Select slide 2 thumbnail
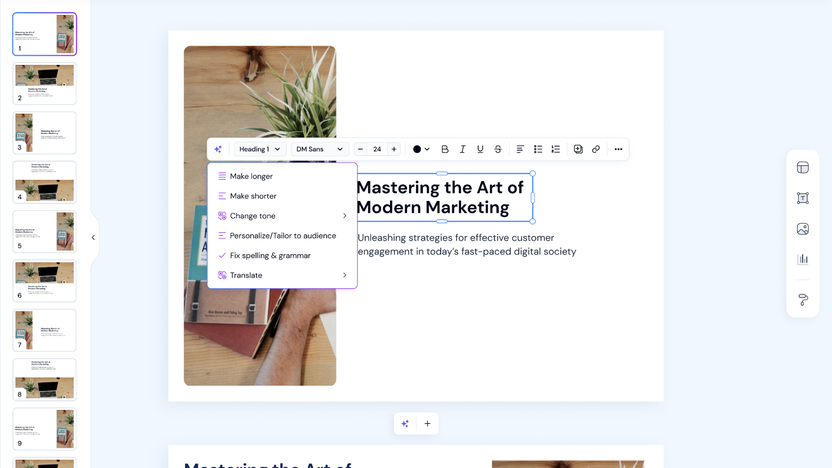 [x=45, y=83]
